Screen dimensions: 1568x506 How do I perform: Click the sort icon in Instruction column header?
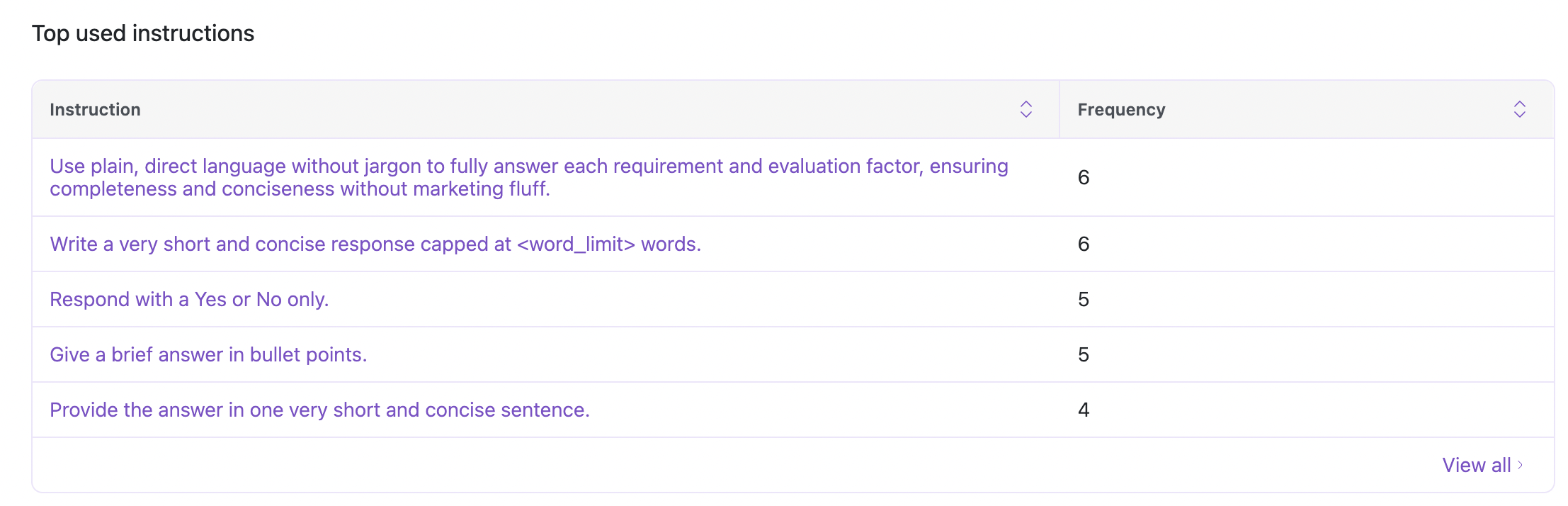tap(1026, 109)
